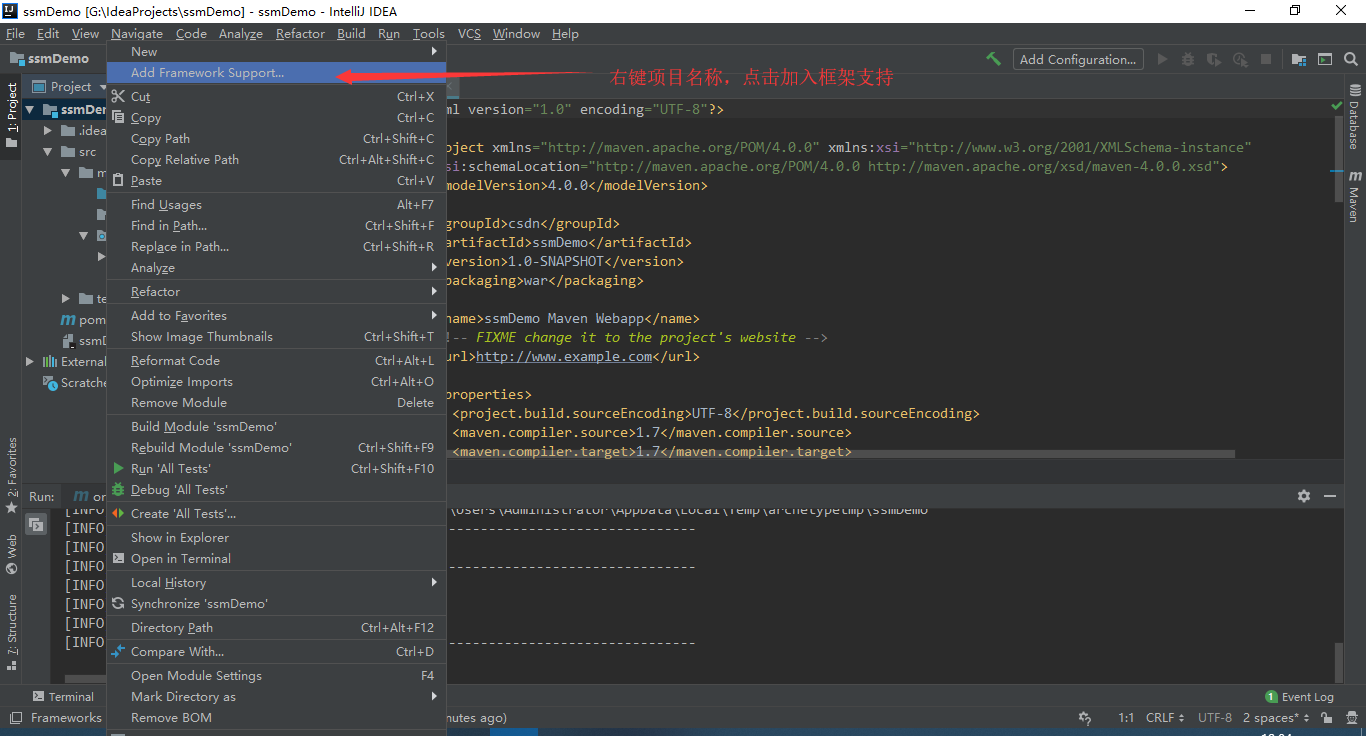
Task: Open the Maven tool window
Action: [x=1354, y=195]
